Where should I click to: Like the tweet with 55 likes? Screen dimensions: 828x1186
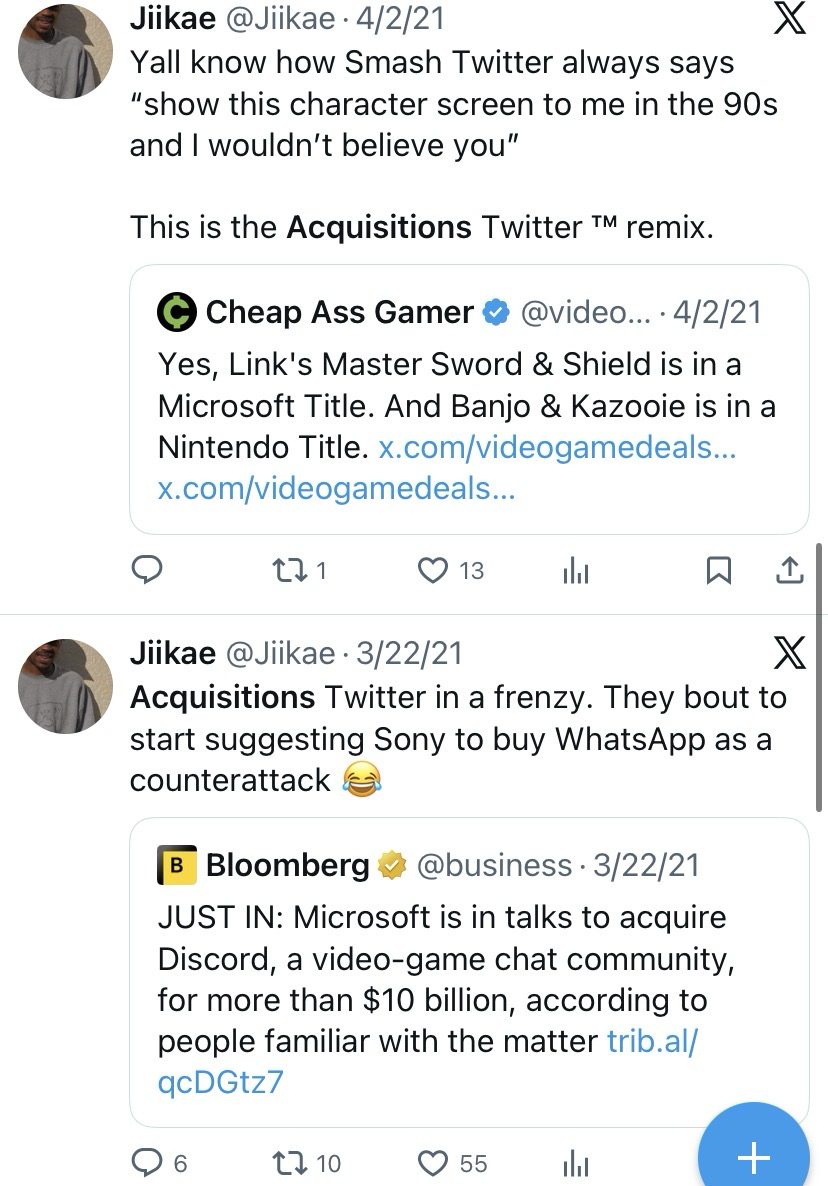click(x=433, y=1163)
